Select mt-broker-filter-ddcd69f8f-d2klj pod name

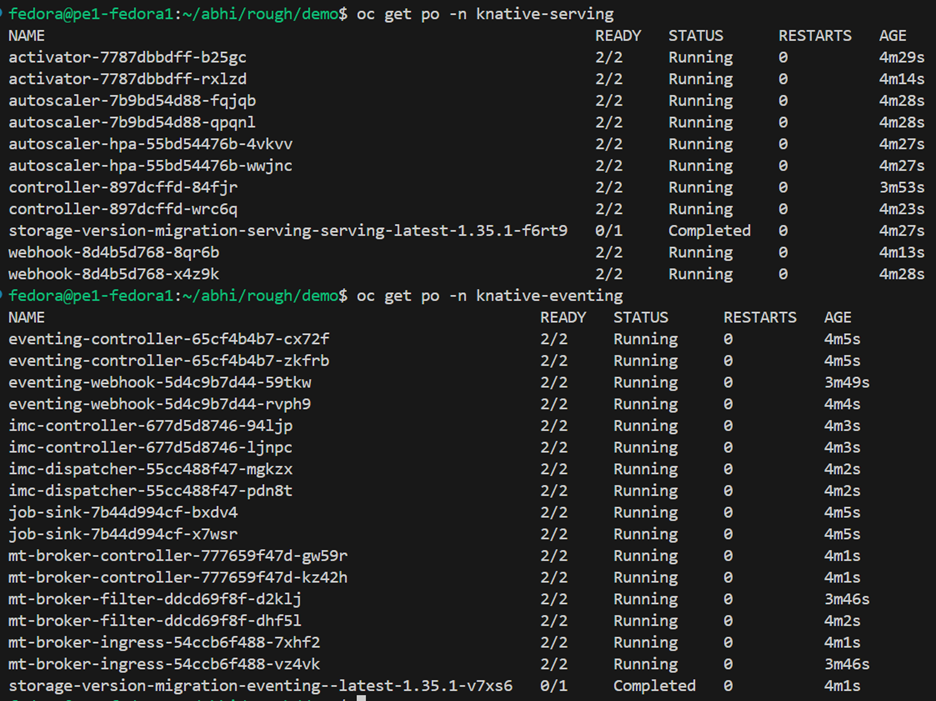point(155,599)
